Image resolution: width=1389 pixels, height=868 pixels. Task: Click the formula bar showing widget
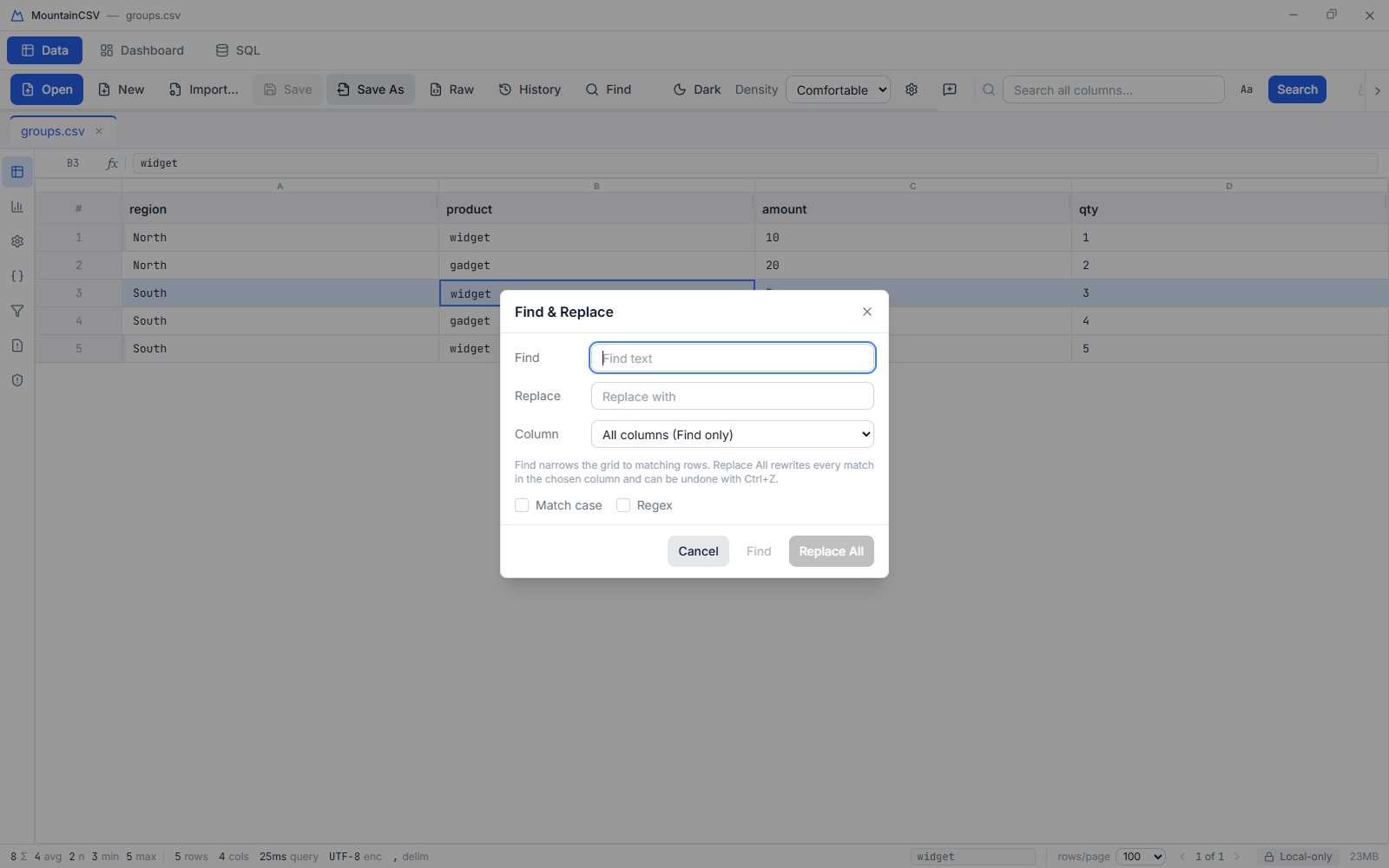click(x=755, y=163)
